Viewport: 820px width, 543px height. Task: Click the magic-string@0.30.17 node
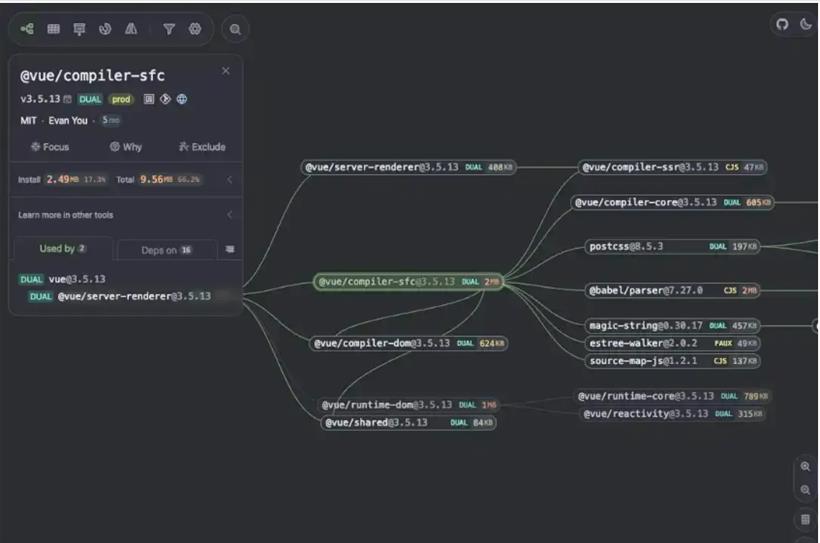673,325
